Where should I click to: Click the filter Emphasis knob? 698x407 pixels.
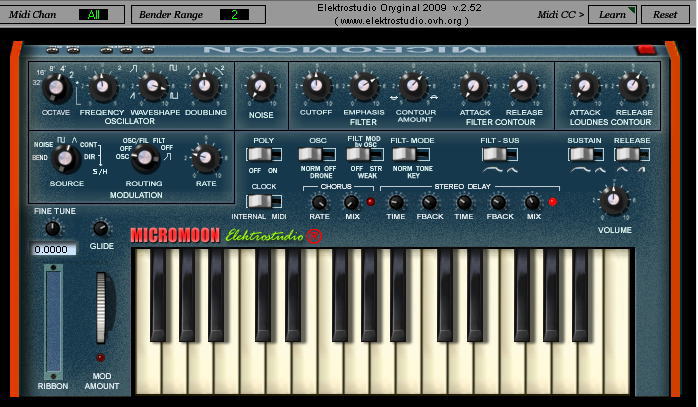(364, 86)
